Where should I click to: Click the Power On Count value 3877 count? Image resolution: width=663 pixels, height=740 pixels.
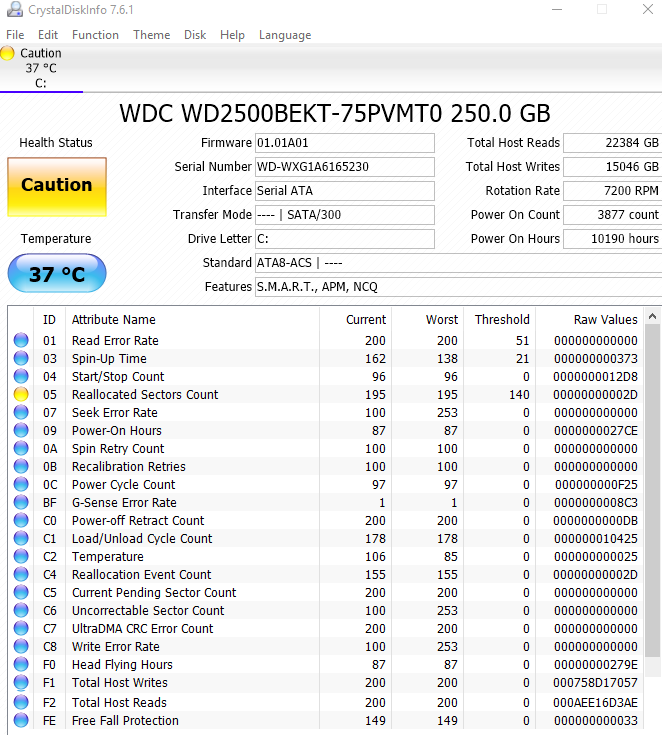pos(613,215)
